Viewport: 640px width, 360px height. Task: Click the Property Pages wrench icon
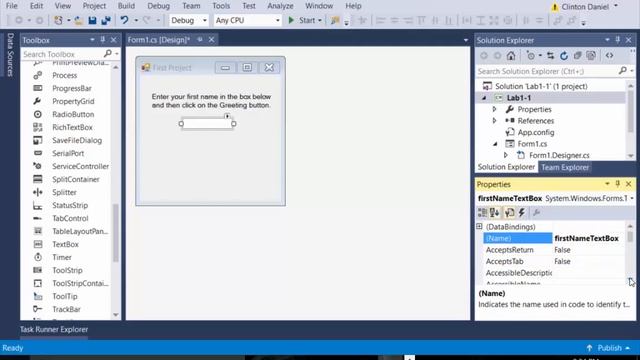click(537, 213)
